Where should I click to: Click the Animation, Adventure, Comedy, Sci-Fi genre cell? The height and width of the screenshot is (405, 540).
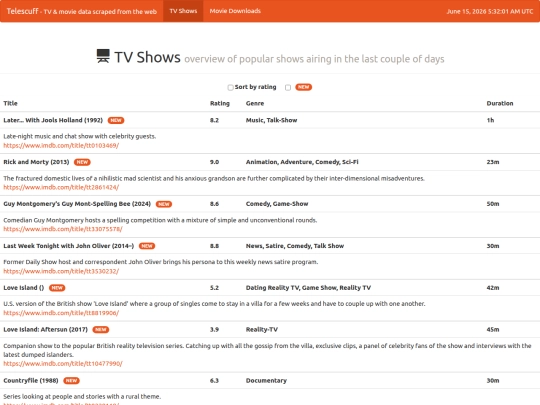point(302,162)
